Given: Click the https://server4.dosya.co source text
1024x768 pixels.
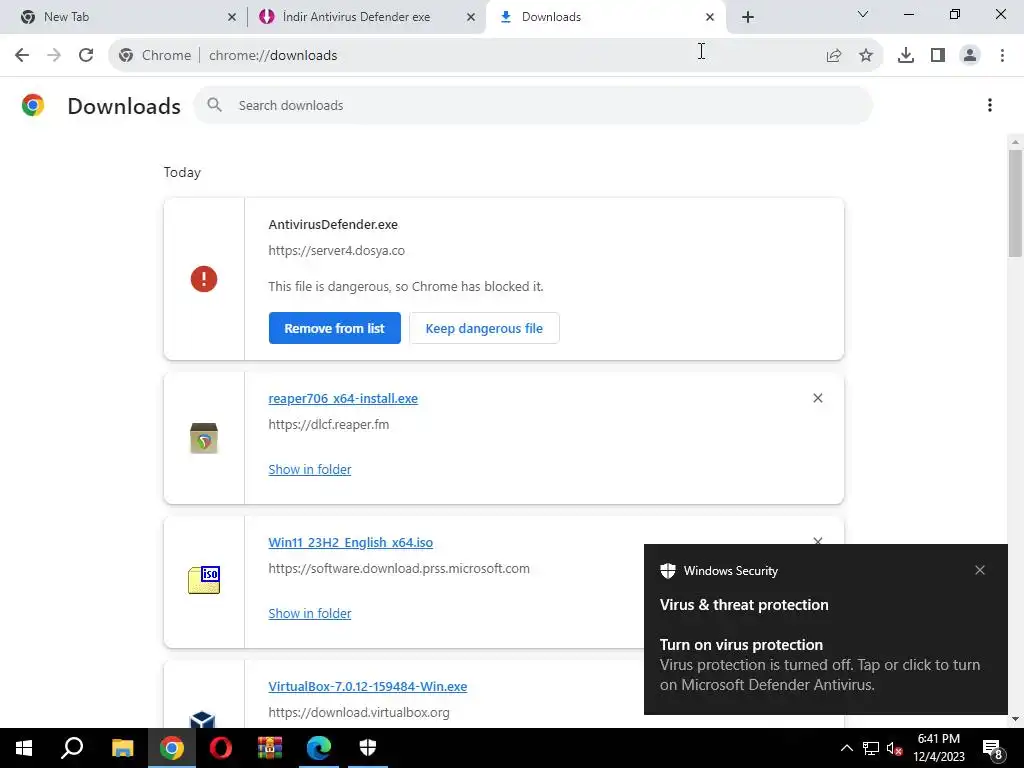Looking at the screenshot, I should tap(336, 250).
